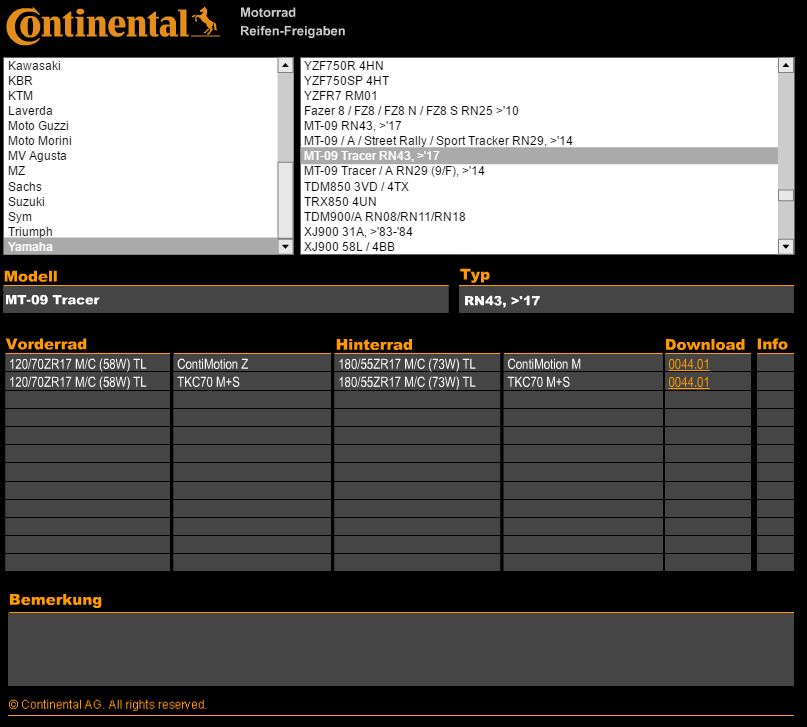
Task: Open download 0044.01 for TKC70 M+S row
Action: point(688,382)
